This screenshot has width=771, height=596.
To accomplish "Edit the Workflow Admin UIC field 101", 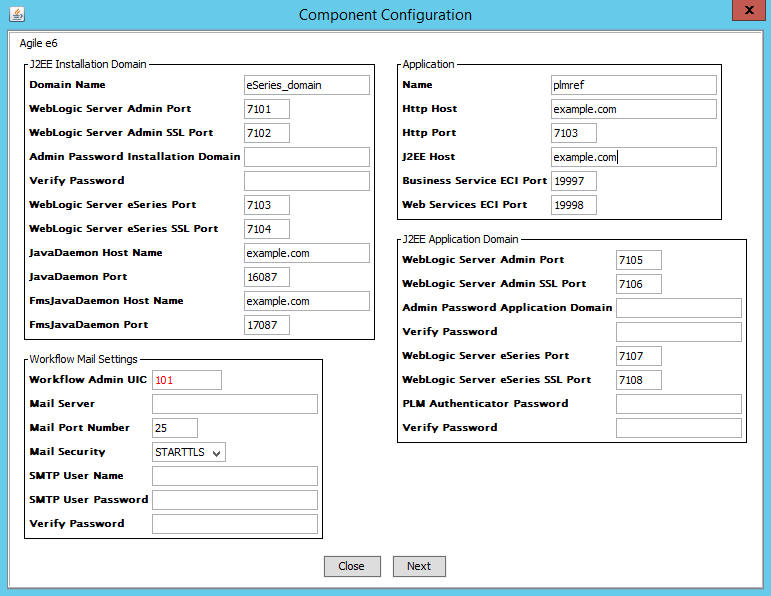I will 187,380.
